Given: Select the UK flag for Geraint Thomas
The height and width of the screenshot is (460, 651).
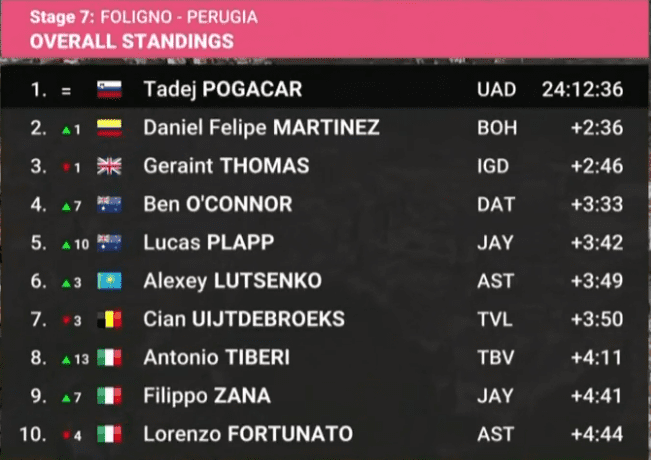Looking at the screenshot, I should coord(109,166).
